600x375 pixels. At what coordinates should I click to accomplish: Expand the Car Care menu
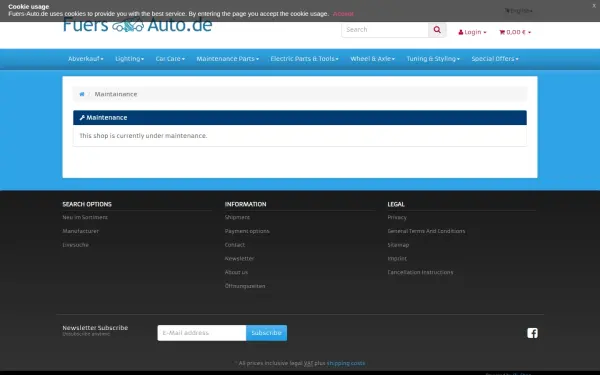[170, 59]
